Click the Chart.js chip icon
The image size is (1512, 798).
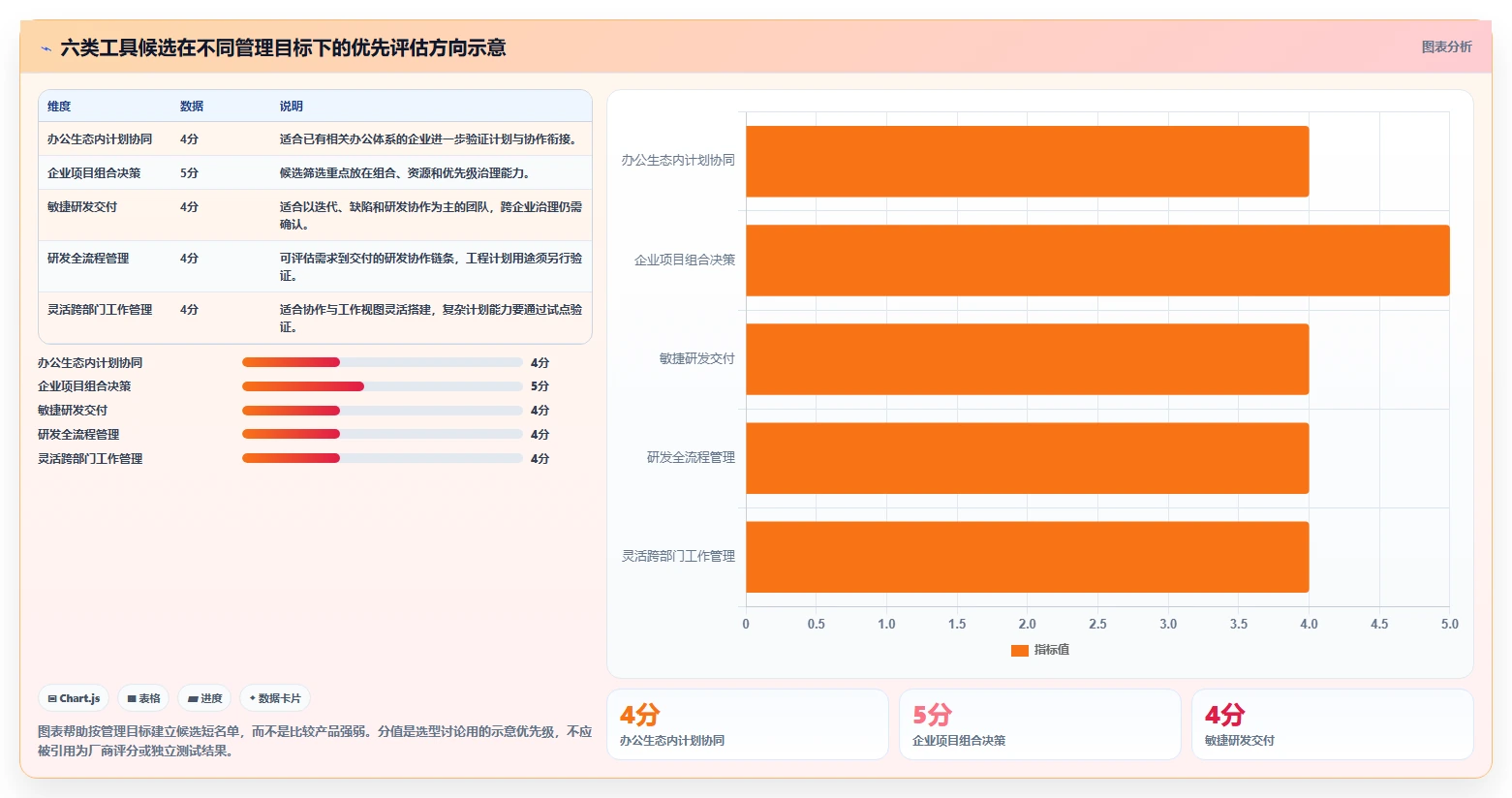(x=52, y=698)
